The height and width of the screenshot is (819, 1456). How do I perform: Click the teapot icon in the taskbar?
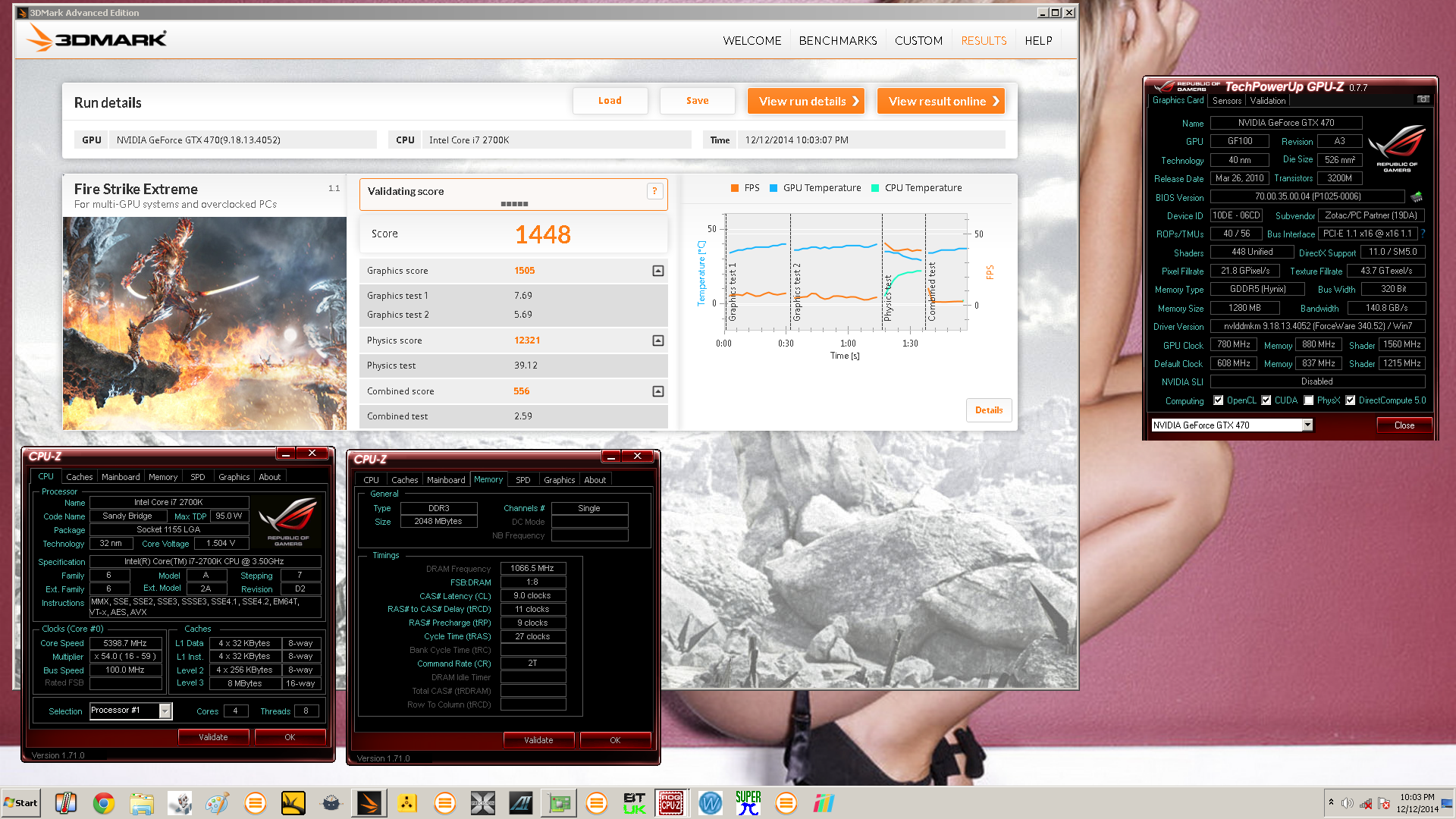tap(331, 803)
